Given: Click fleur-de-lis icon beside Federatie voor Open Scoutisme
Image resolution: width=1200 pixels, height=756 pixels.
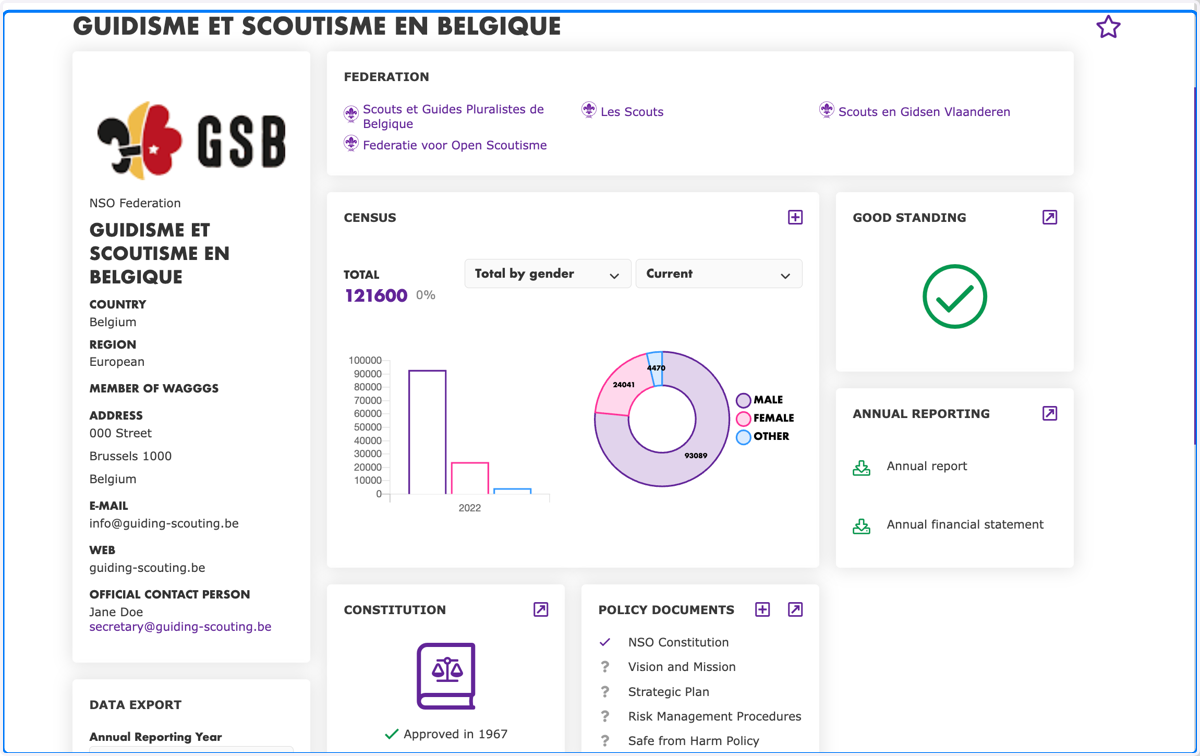Looking at the screenshot, I should 351,144.
